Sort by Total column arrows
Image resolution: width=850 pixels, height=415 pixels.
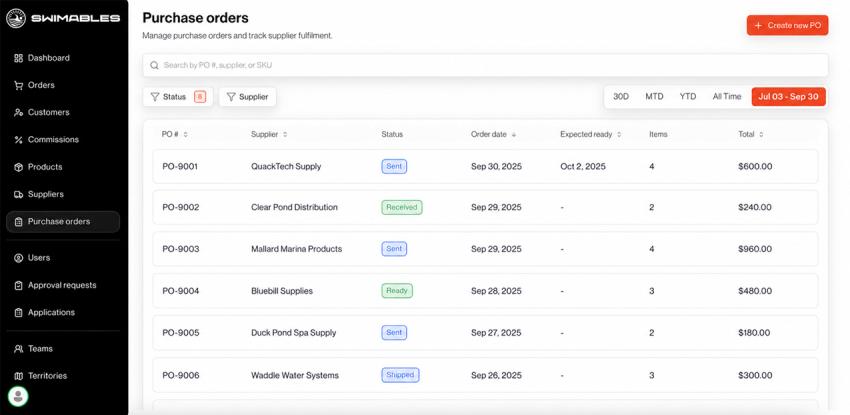pos(761,134)
